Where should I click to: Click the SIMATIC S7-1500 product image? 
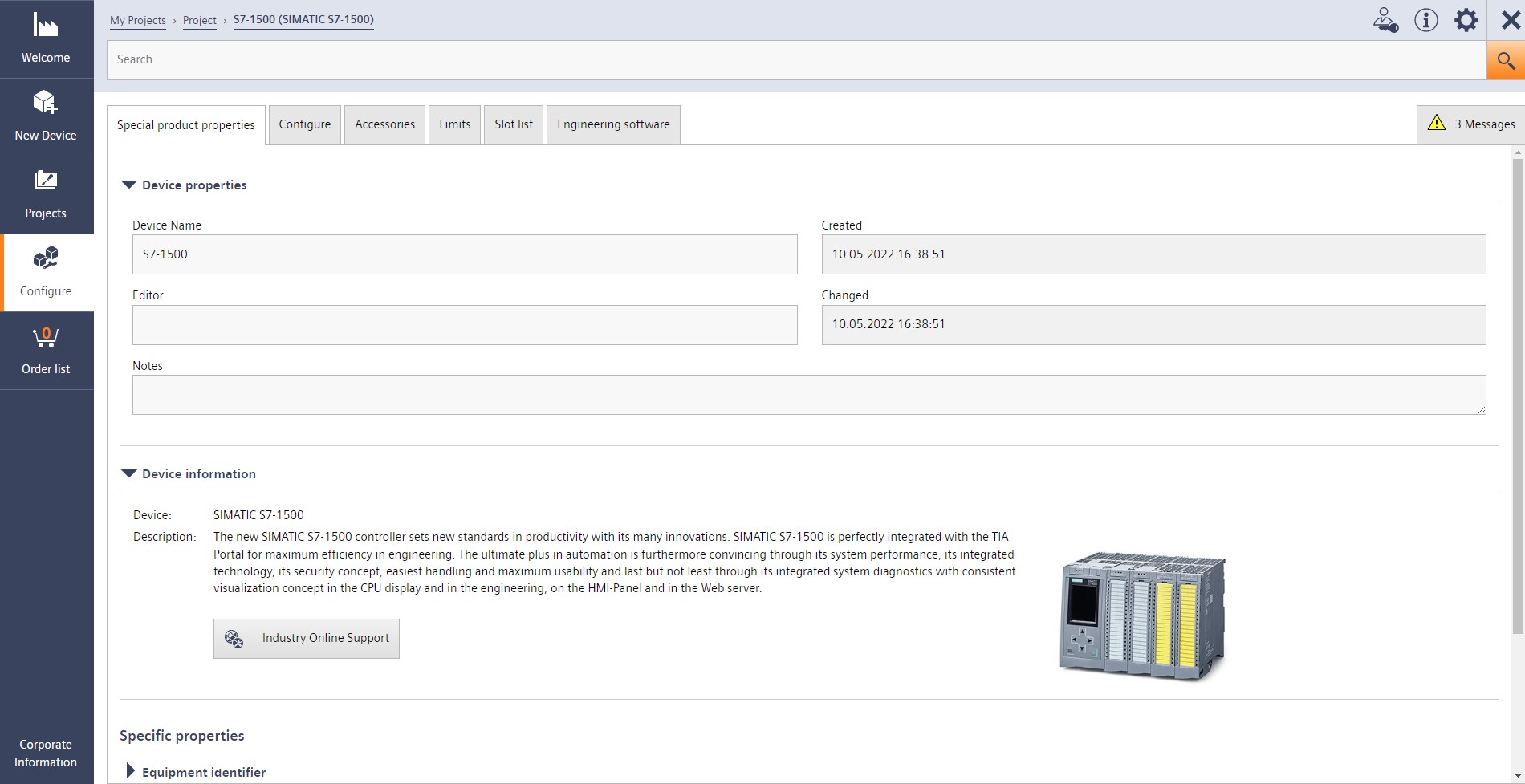tap(1142, 615)
